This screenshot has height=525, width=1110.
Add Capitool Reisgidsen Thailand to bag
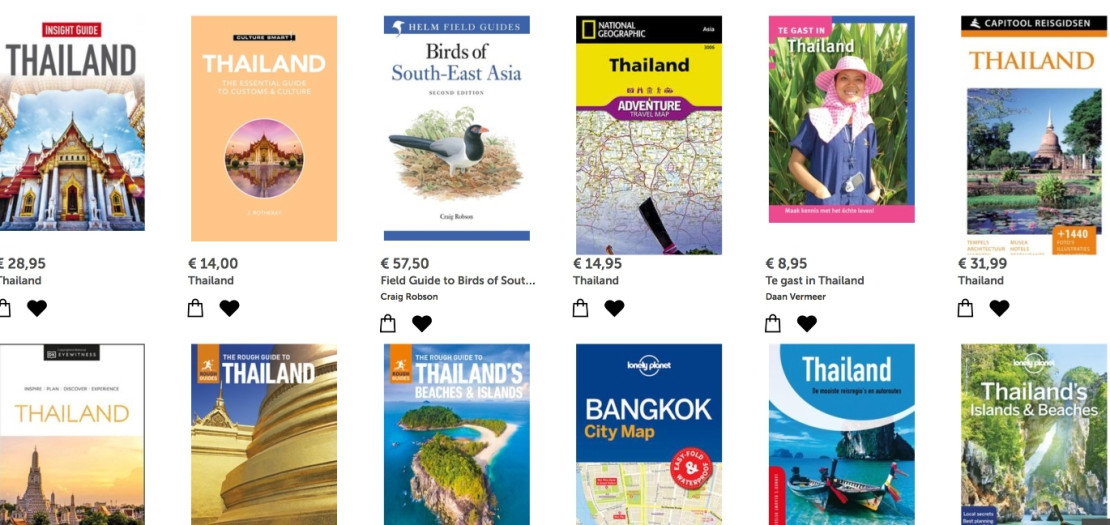coord(966,308)
